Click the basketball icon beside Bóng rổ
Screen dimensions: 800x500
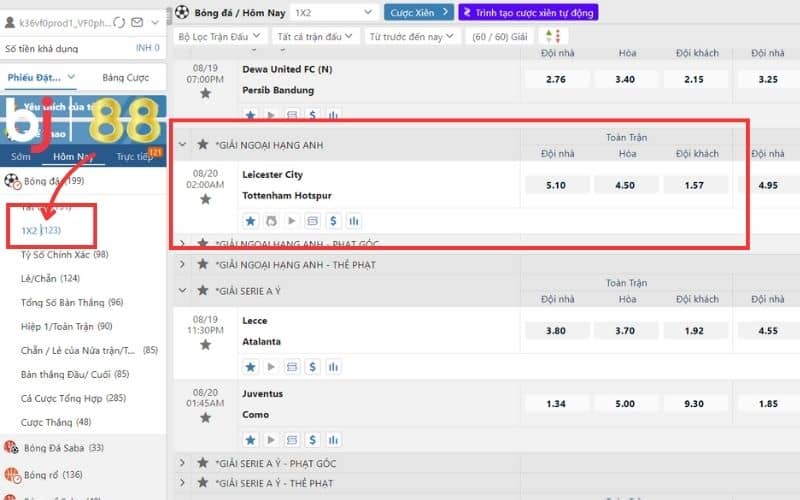(11, 475)
